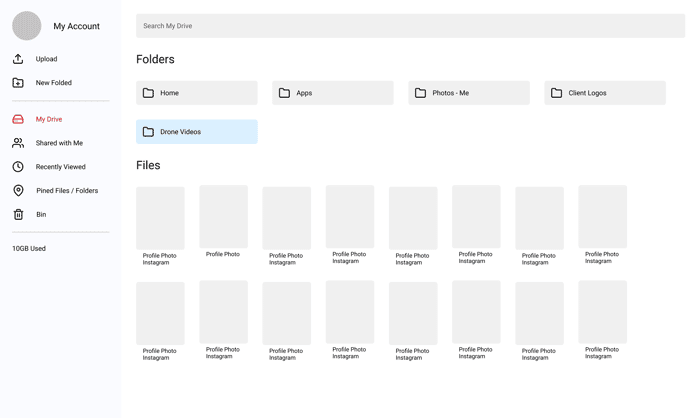Open the My Account label
Viewport: 700px width, 418px height.
click(x=76, y=26)
